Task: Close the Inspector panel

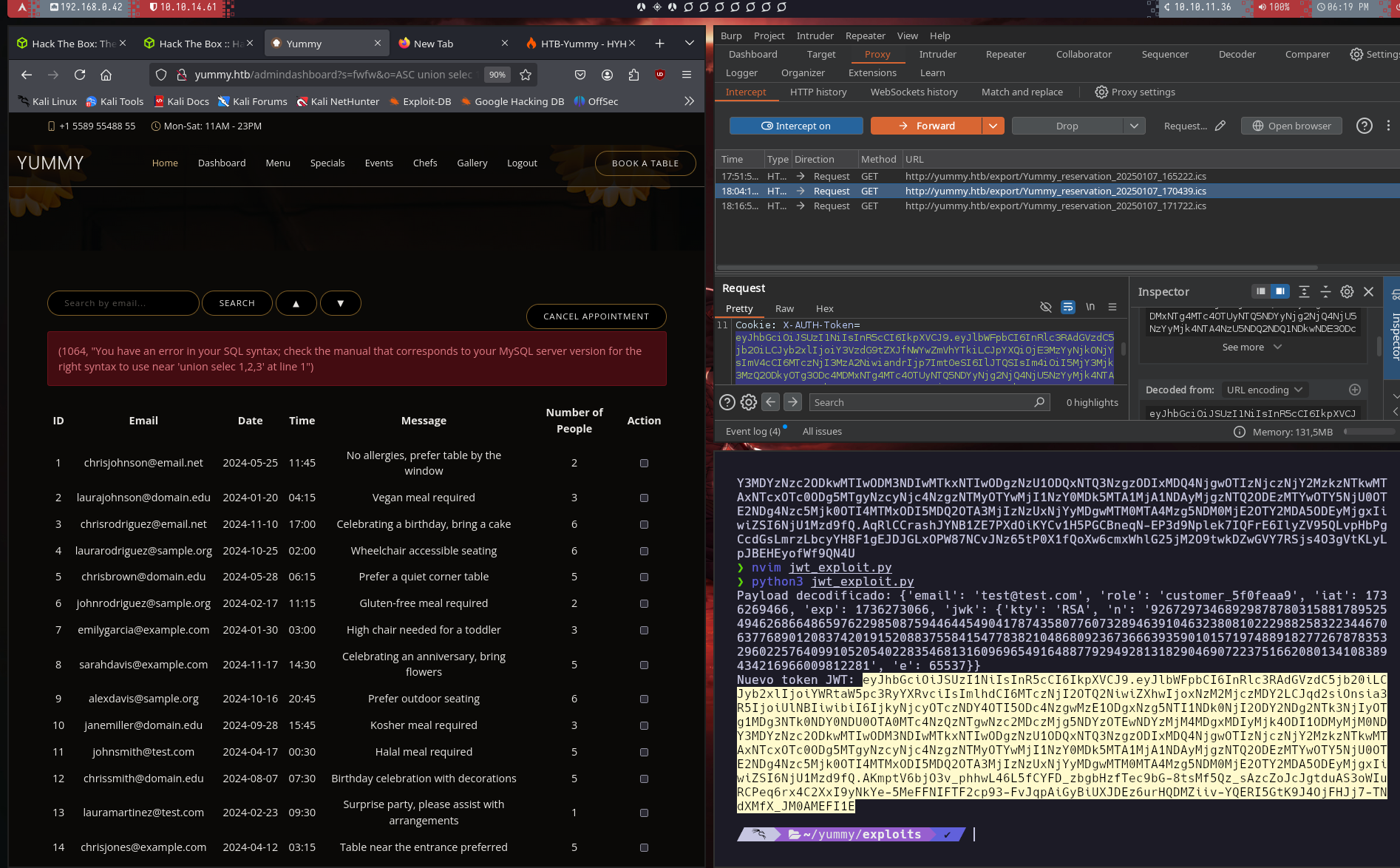Action: [1368, 291]
